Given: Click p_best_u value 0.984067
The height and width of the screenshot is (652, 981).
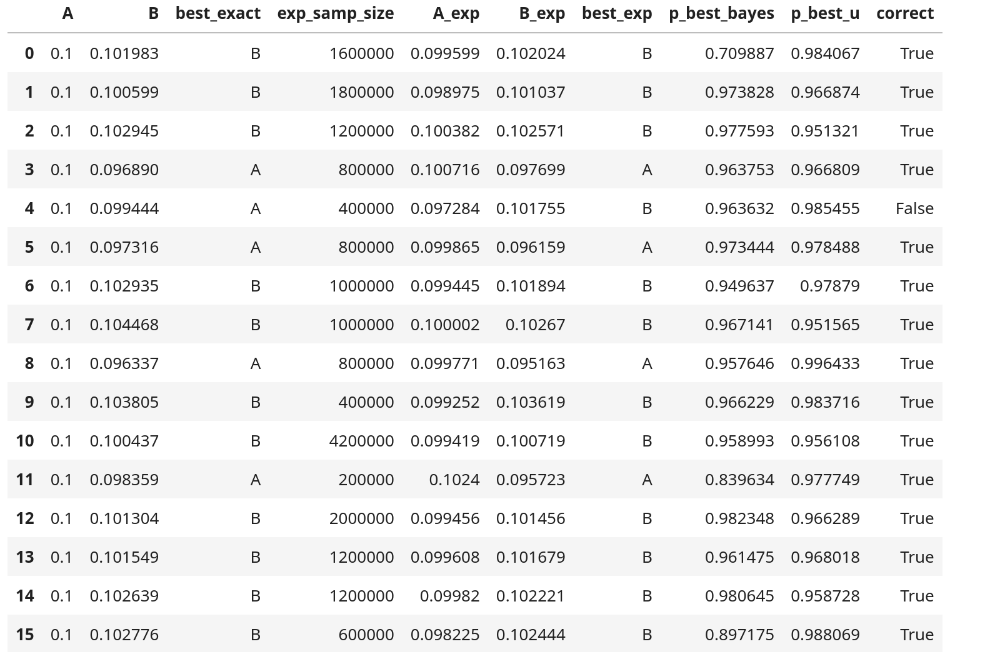Looking at the screenshot, I should click(825, 54).
